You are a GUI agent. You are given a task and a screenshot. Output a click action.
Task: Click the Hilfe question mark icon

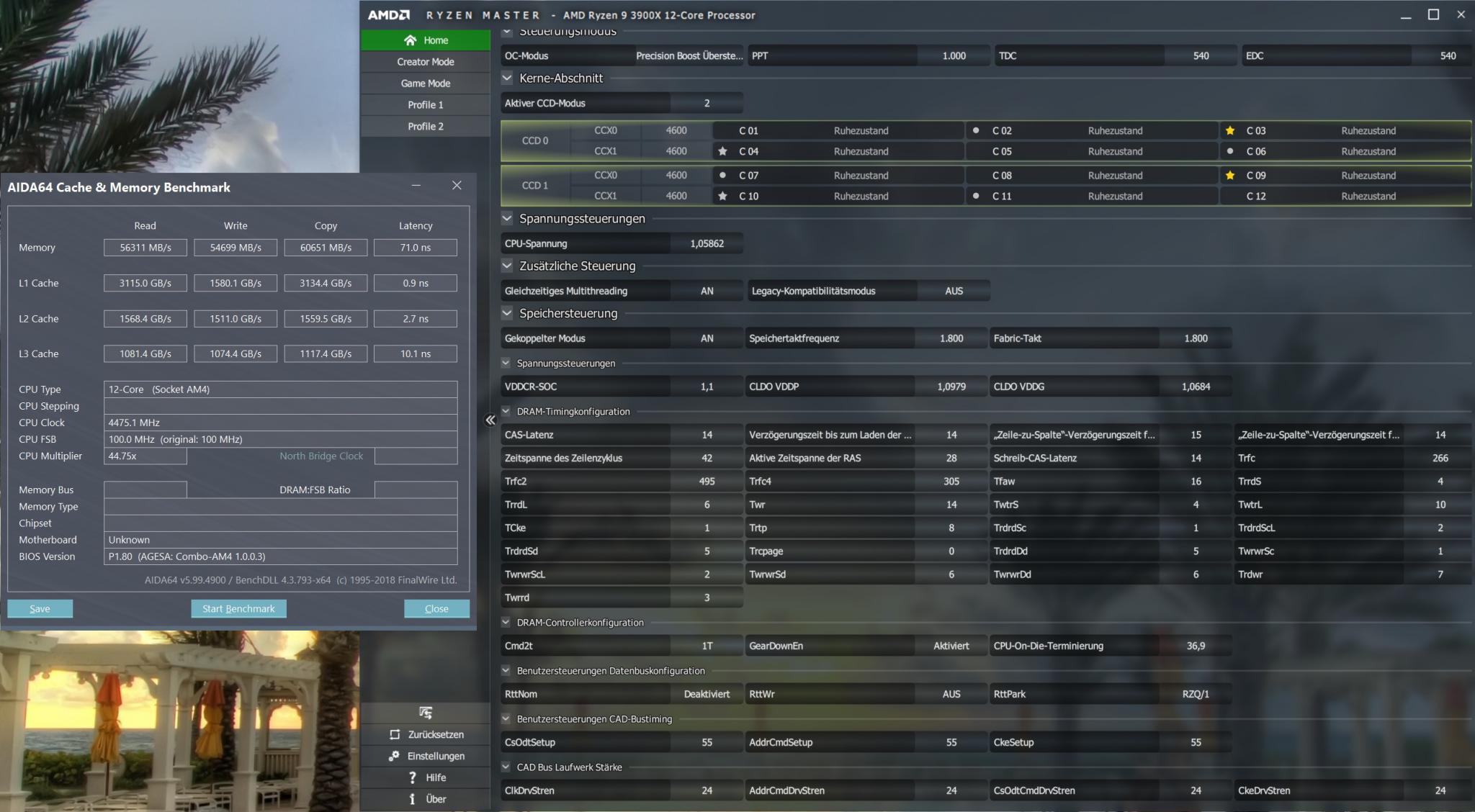412,777
